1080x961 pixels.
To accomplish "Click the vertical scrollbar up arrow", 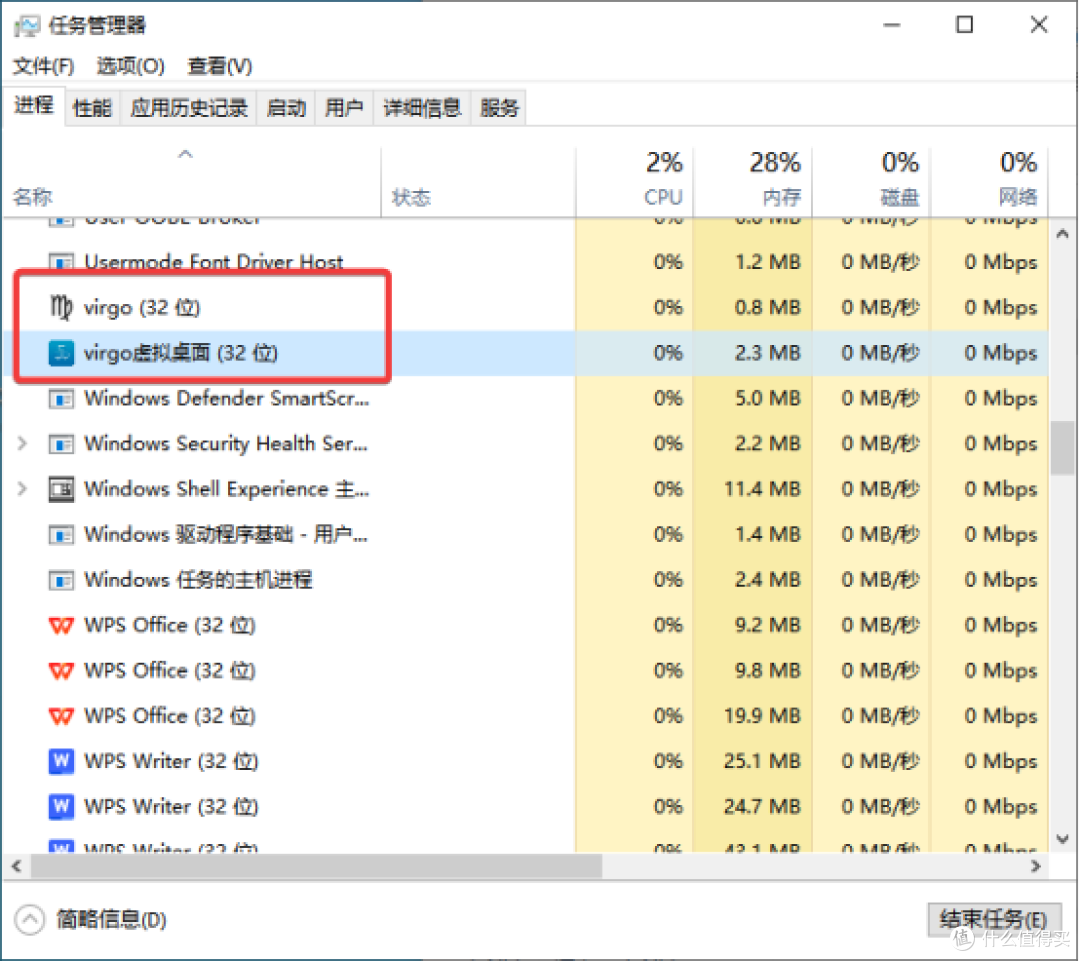I will (1062, 234).
